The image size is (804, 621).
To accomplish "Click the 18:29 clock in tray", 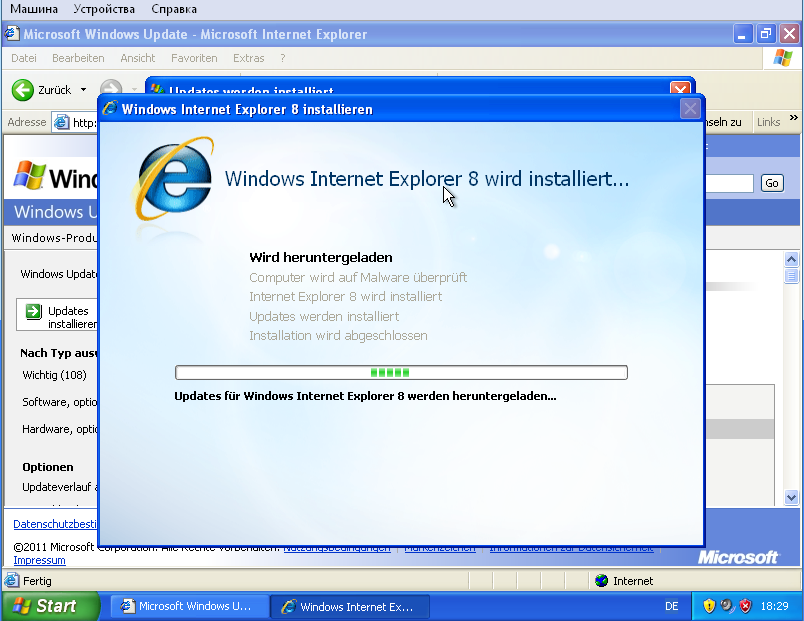I will coord(774,606).
